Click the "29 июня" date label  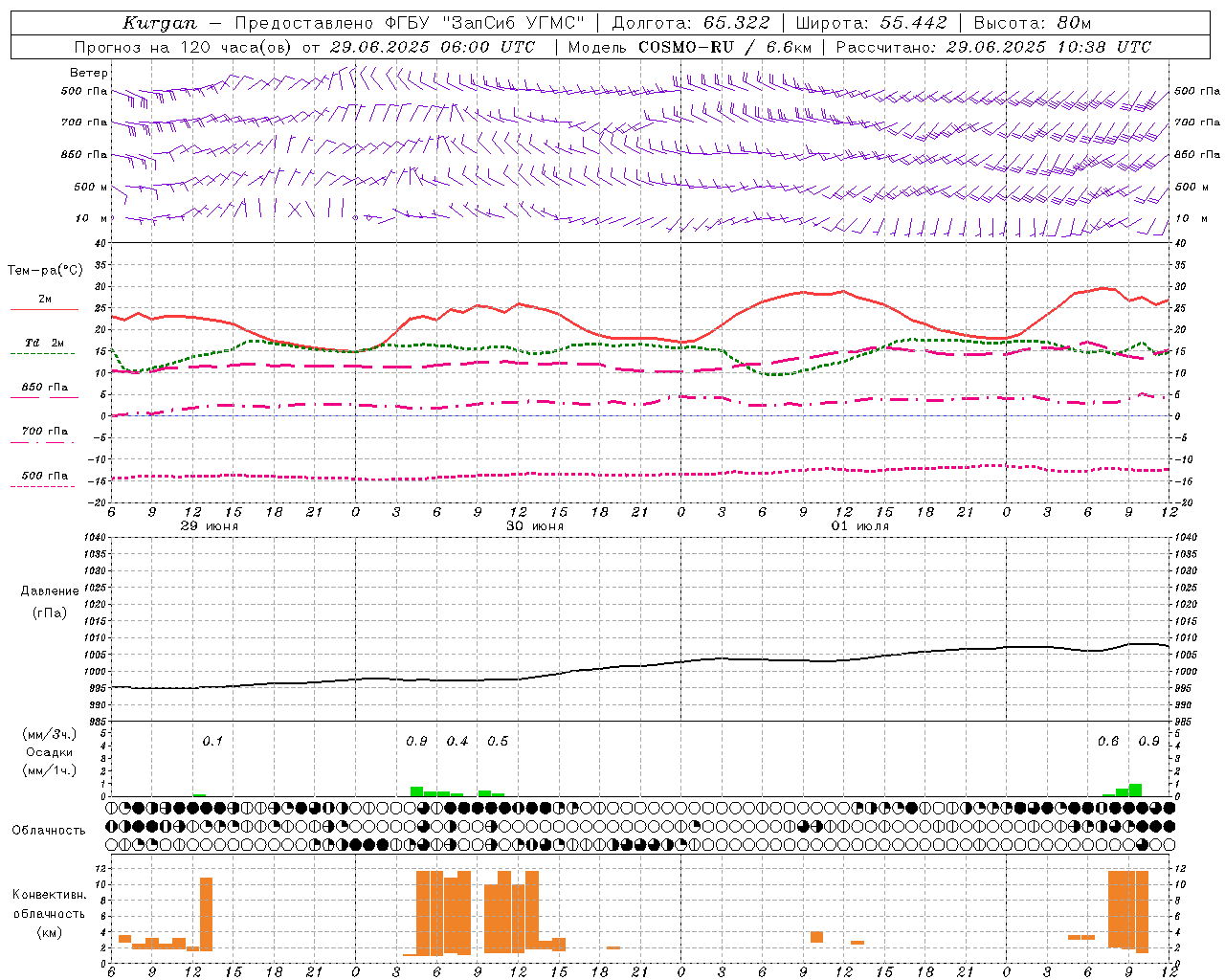coord(210,526)
